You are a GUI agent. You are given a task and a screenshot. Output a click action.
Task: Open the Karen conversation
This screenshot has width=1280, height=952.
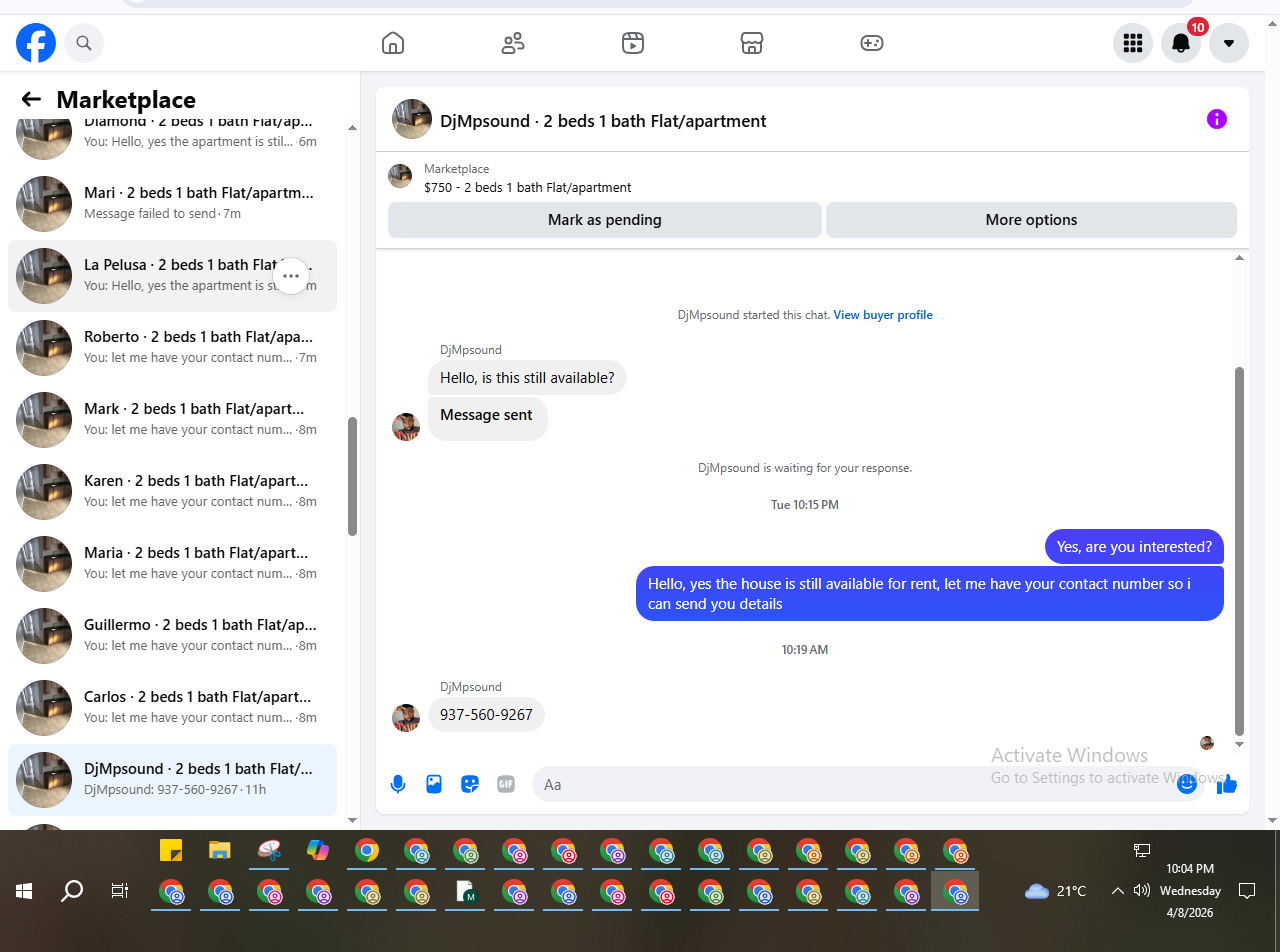(172, 492)
